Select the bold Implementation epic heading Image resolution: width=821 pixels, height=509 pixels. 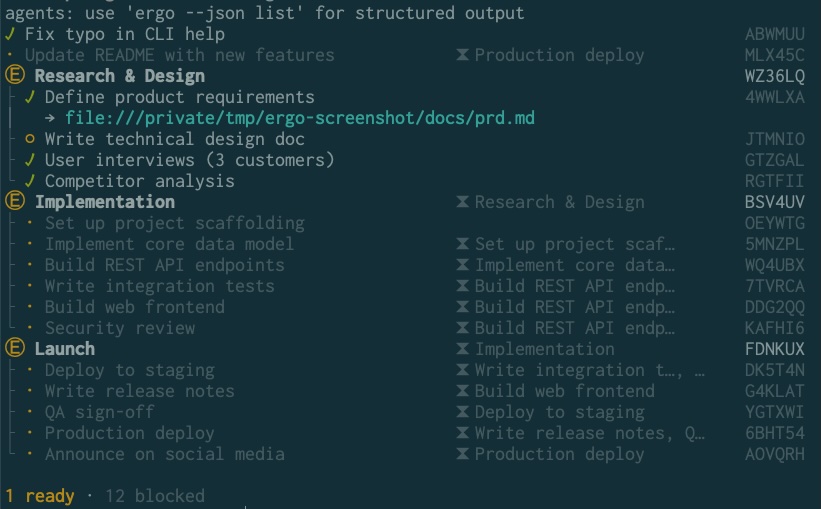coord(105,202)
